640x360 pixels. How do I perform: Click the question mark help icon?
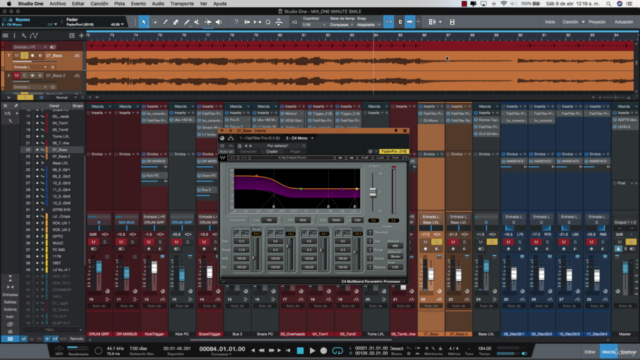tap(236, 22)
